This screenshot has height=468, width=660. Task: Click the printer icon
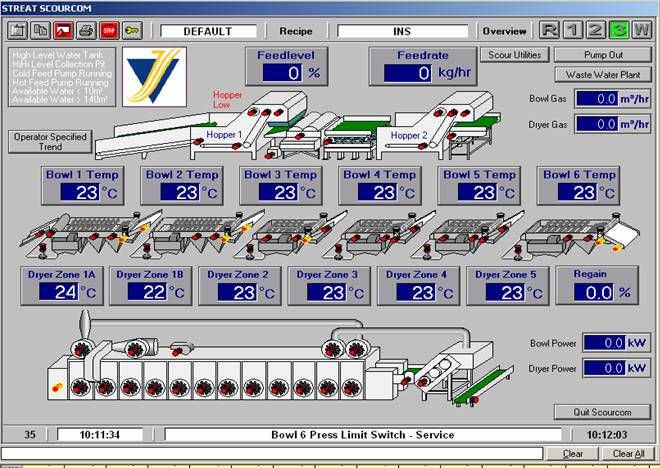(86, 31)
